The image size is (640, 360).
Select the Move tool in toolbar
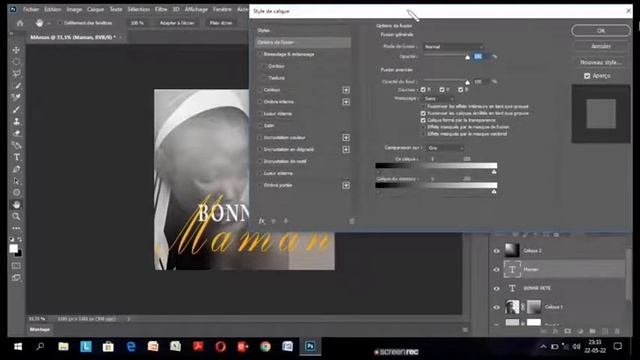16,50
